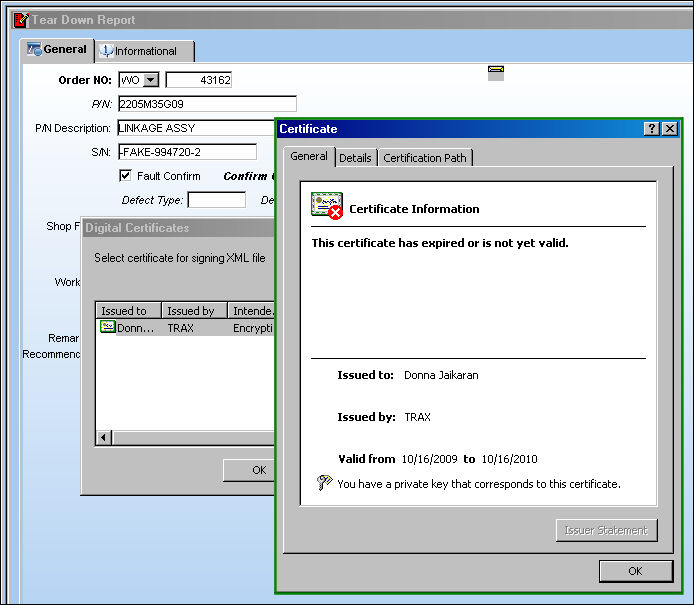This screenshot has width=694, height=605.
Task: Click the S/N field -FAKE-994720-2
Action: 187,152
